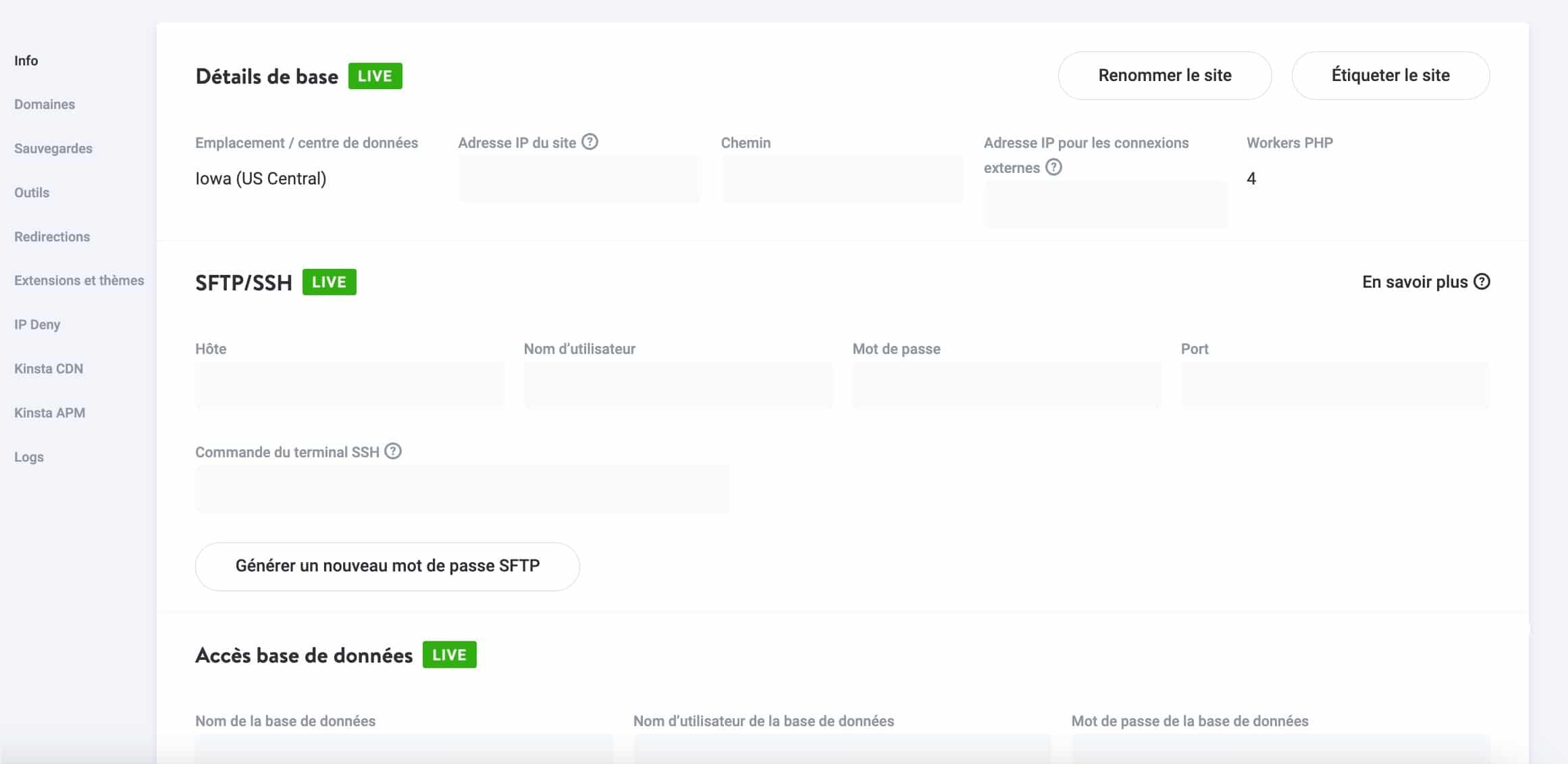Click the Hôte input field
The image size is (1568, 764).
pos(348,385)
